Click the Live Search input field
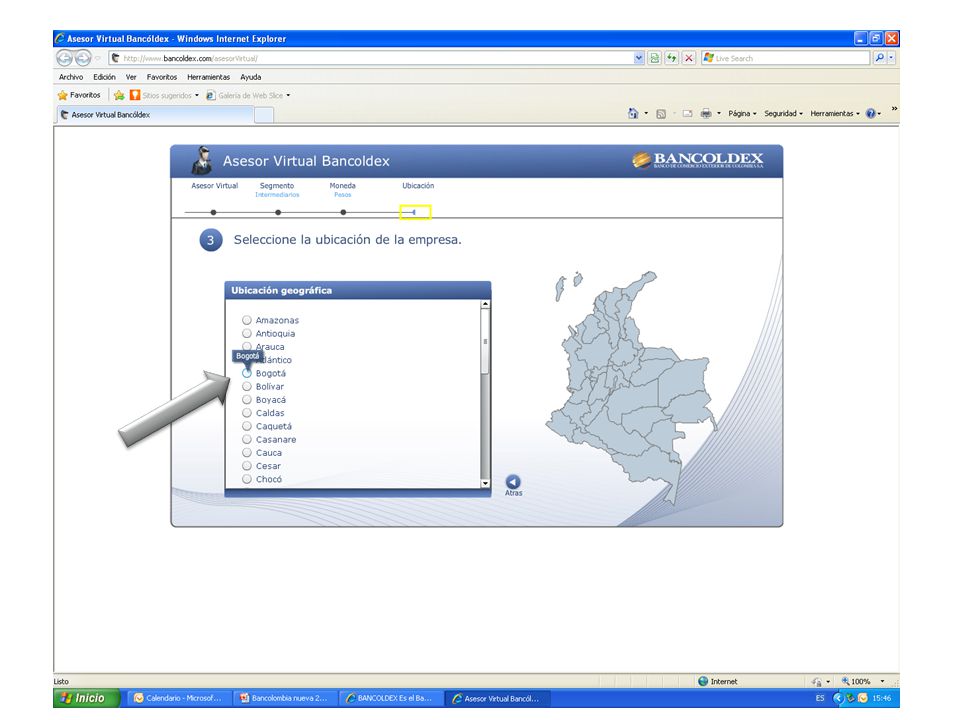This screenshot has width=960, height=720. 786,58
